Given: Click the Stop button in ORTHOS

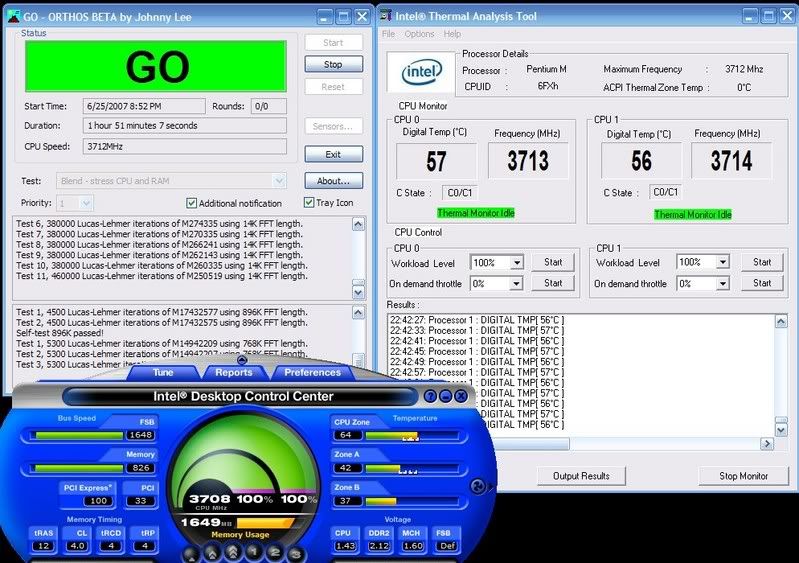Looking at the screenshot, I should [x=333, y=64].
